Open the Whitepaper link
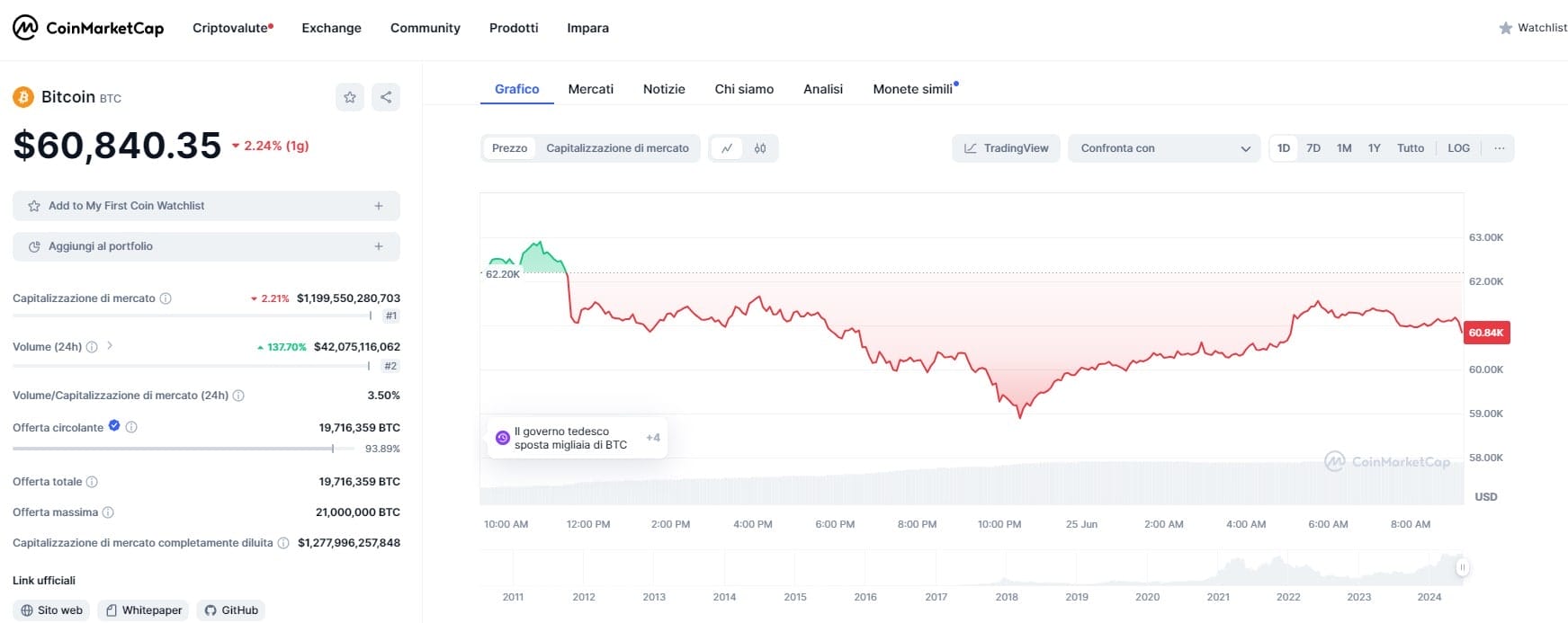This screenshot has width=1568, height=623. pos(143,610)
